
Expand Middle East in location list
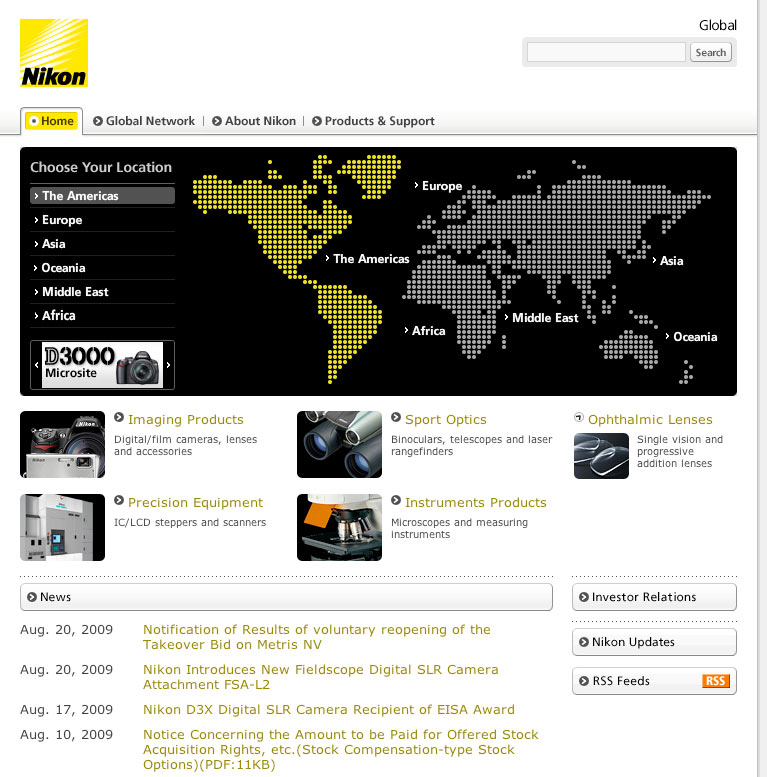point(102,292)
